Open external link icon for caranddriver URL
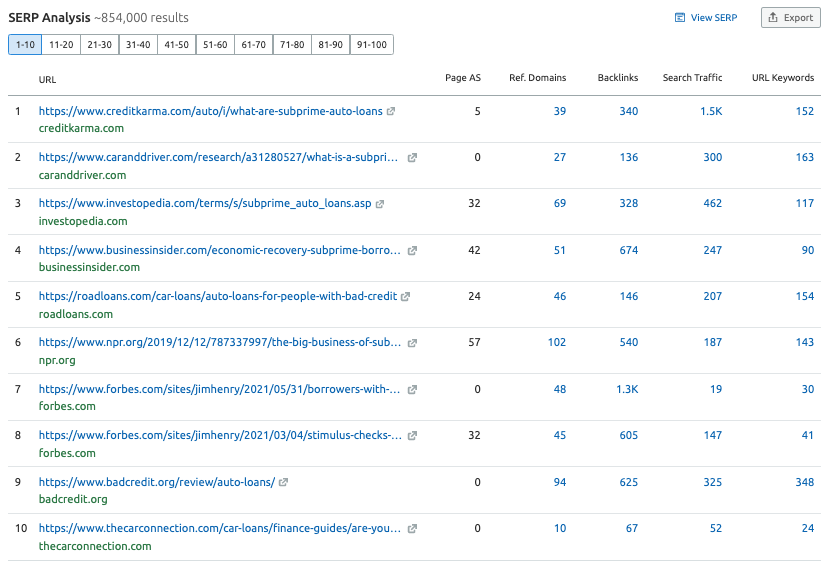 412,158
